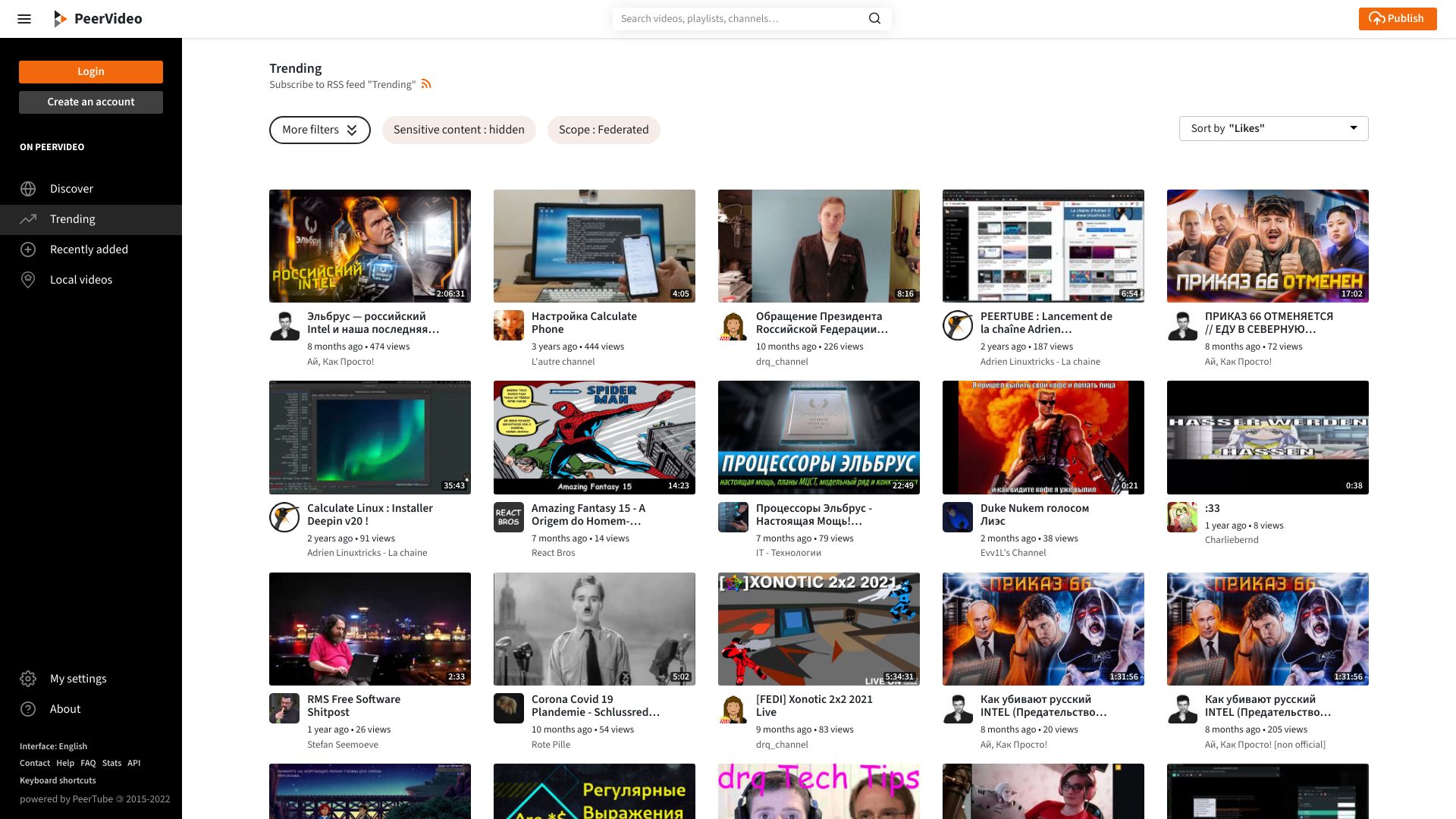Open the ПРИКАЗ 66 ОТМЕНЕН video thumbnail

[x=1268, y=246]
